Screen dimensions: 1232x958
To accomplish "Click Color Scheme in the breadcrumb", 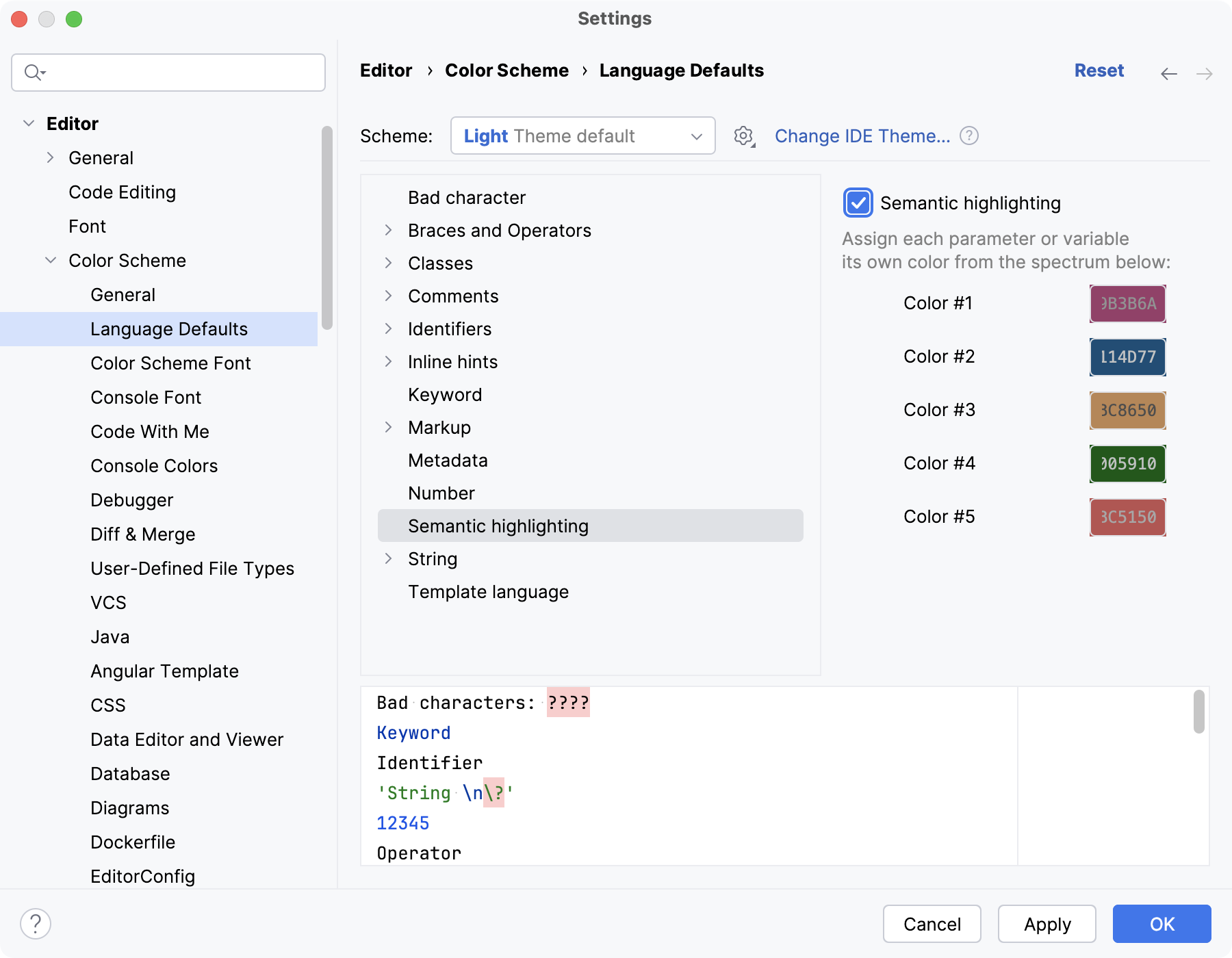I will [x=506, y=70].
